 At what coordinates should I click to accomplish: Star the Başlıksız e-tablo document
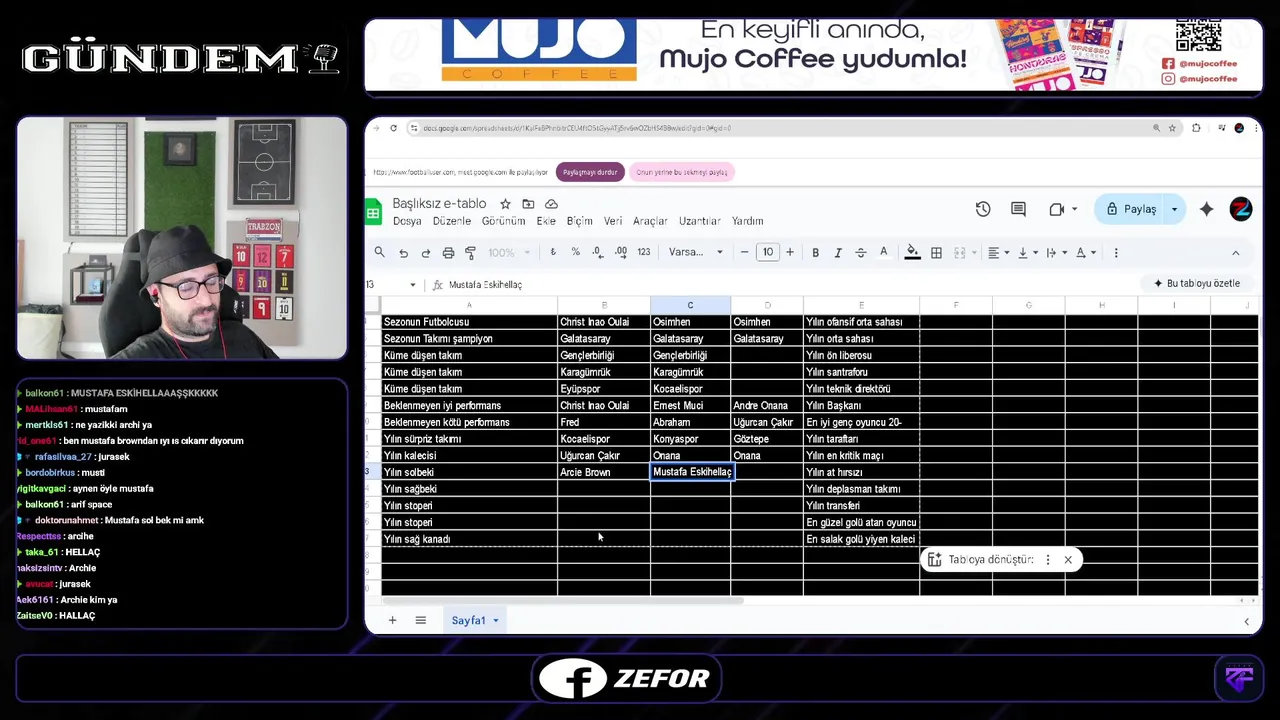[x=505, y=204]
